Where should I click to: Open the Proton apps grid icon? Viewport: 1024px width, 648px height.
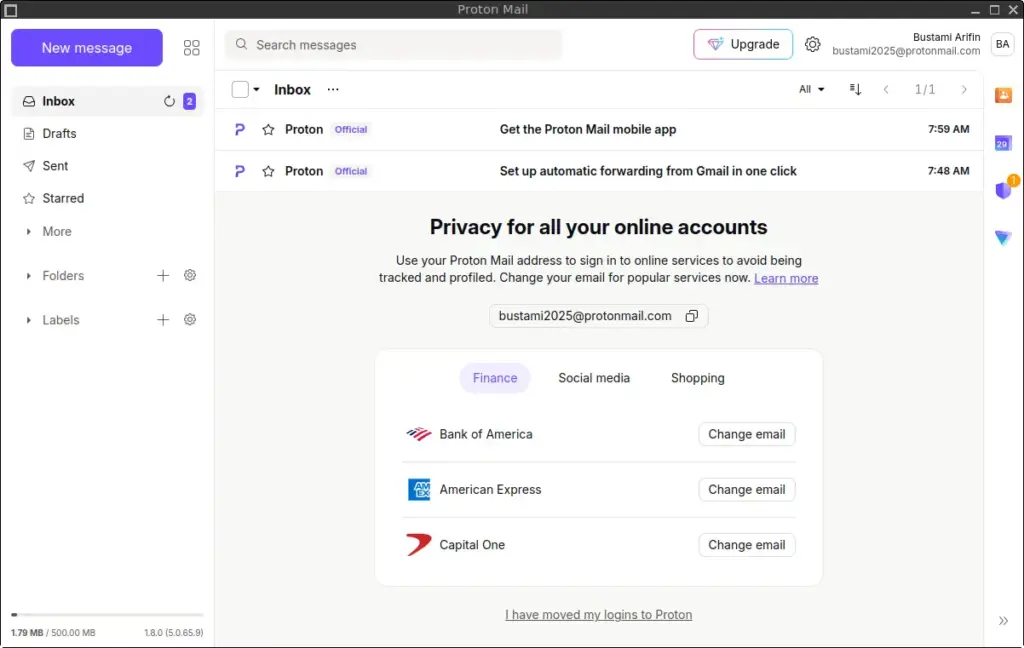(x=191, y=48)
